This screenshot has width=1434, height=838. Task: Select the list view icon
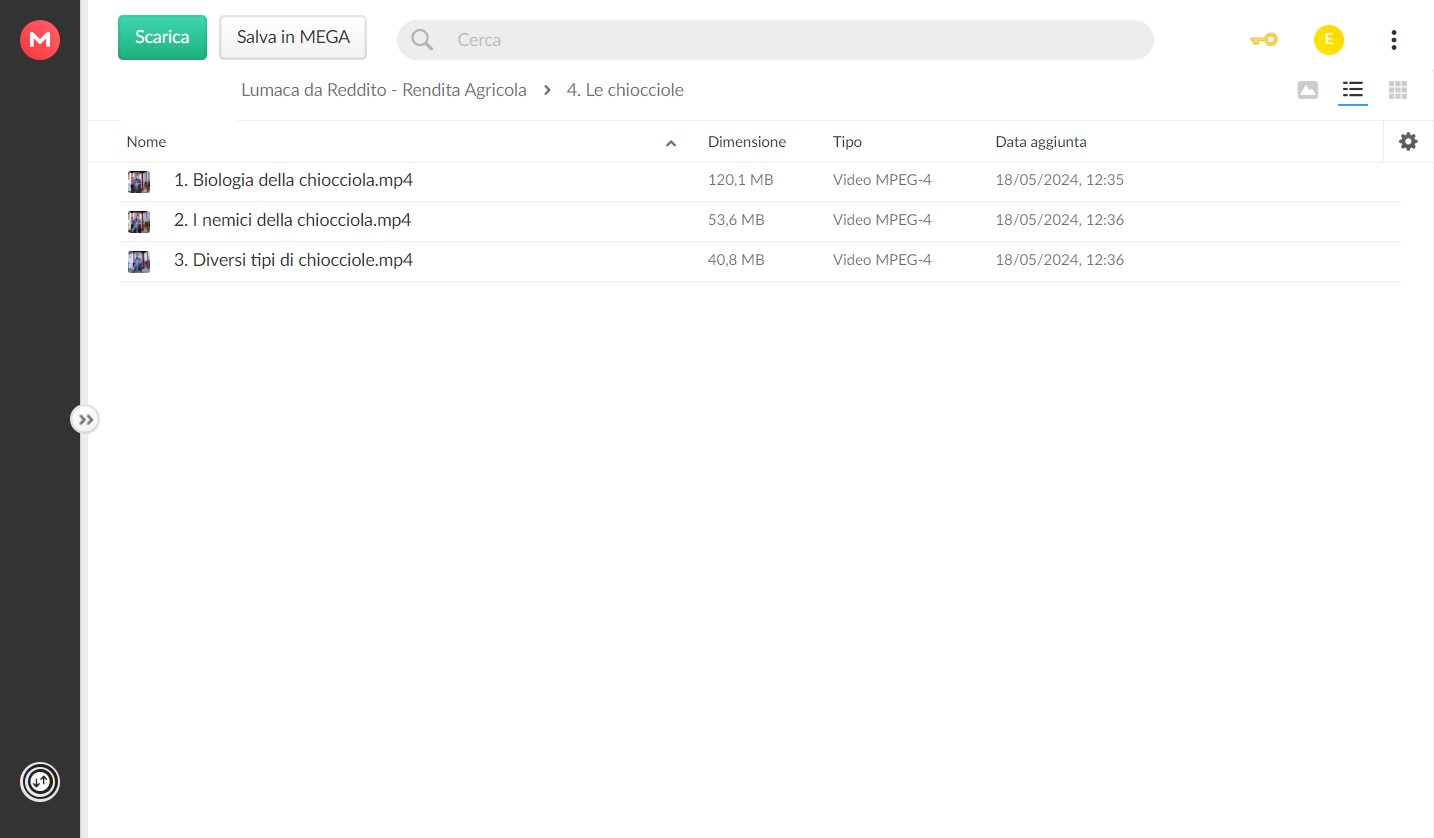pyautogui.click(x=1353, y=90)
